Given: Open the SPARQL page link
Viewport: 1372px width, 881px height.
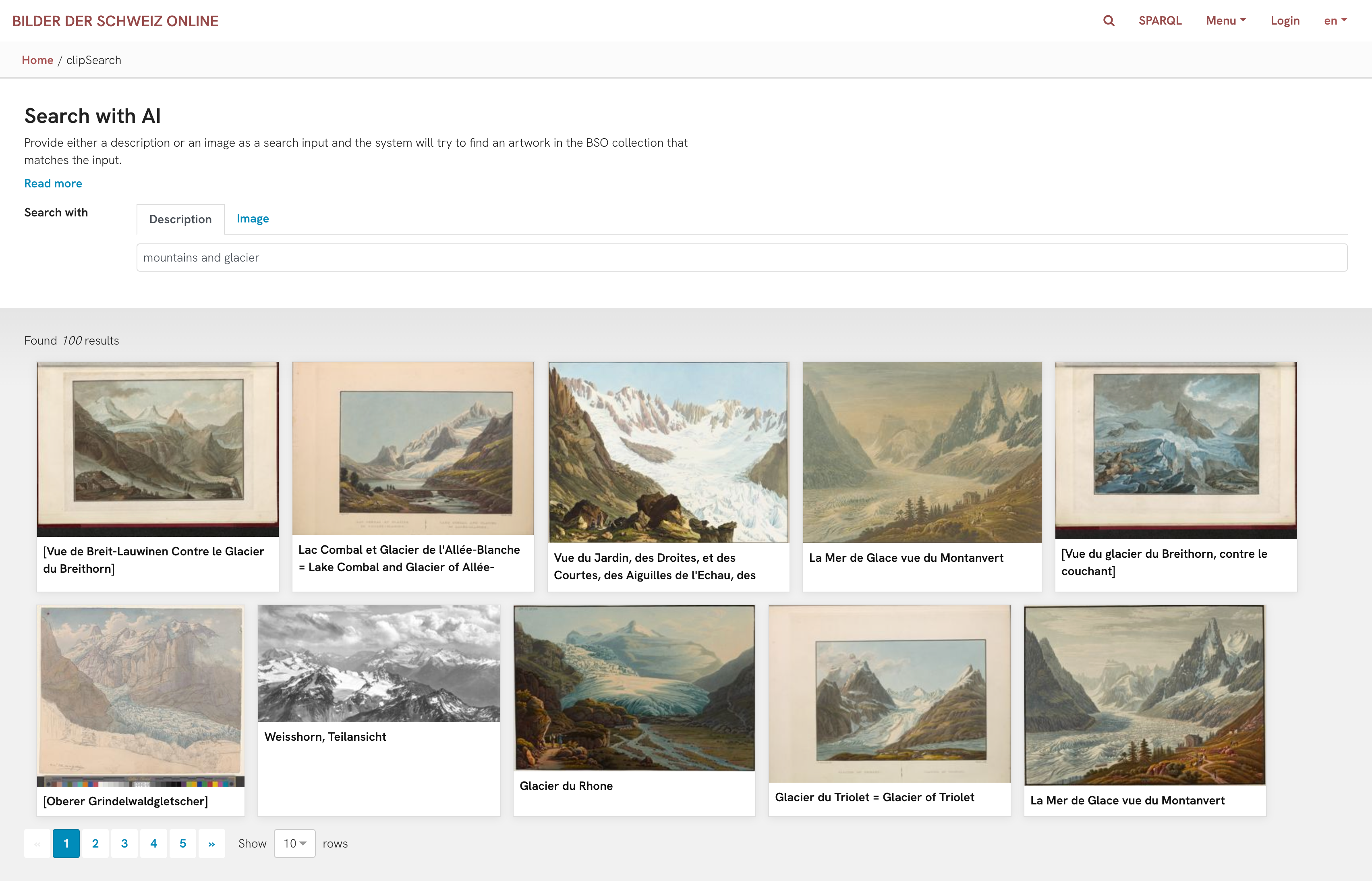Looking at the screenshot, I should [1160, 21].
